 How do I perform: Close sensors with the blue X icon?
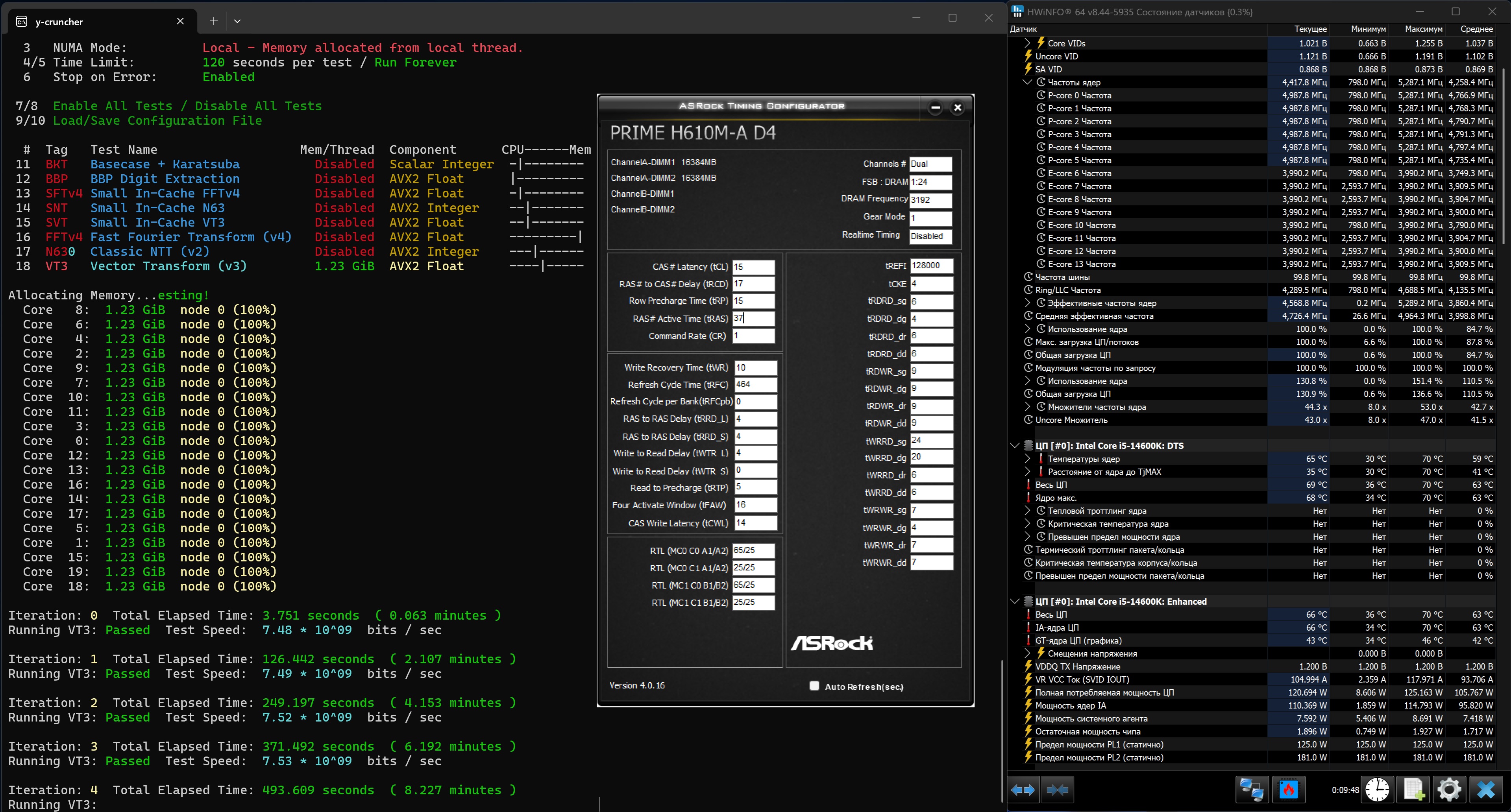point(1486,790)
